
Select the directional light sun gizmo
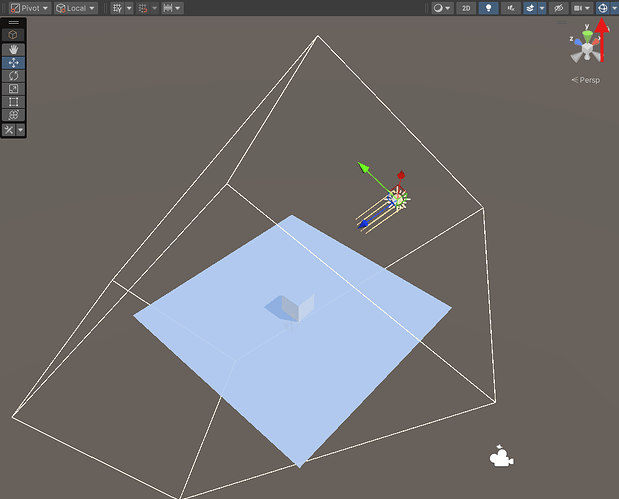click(399, 200)
